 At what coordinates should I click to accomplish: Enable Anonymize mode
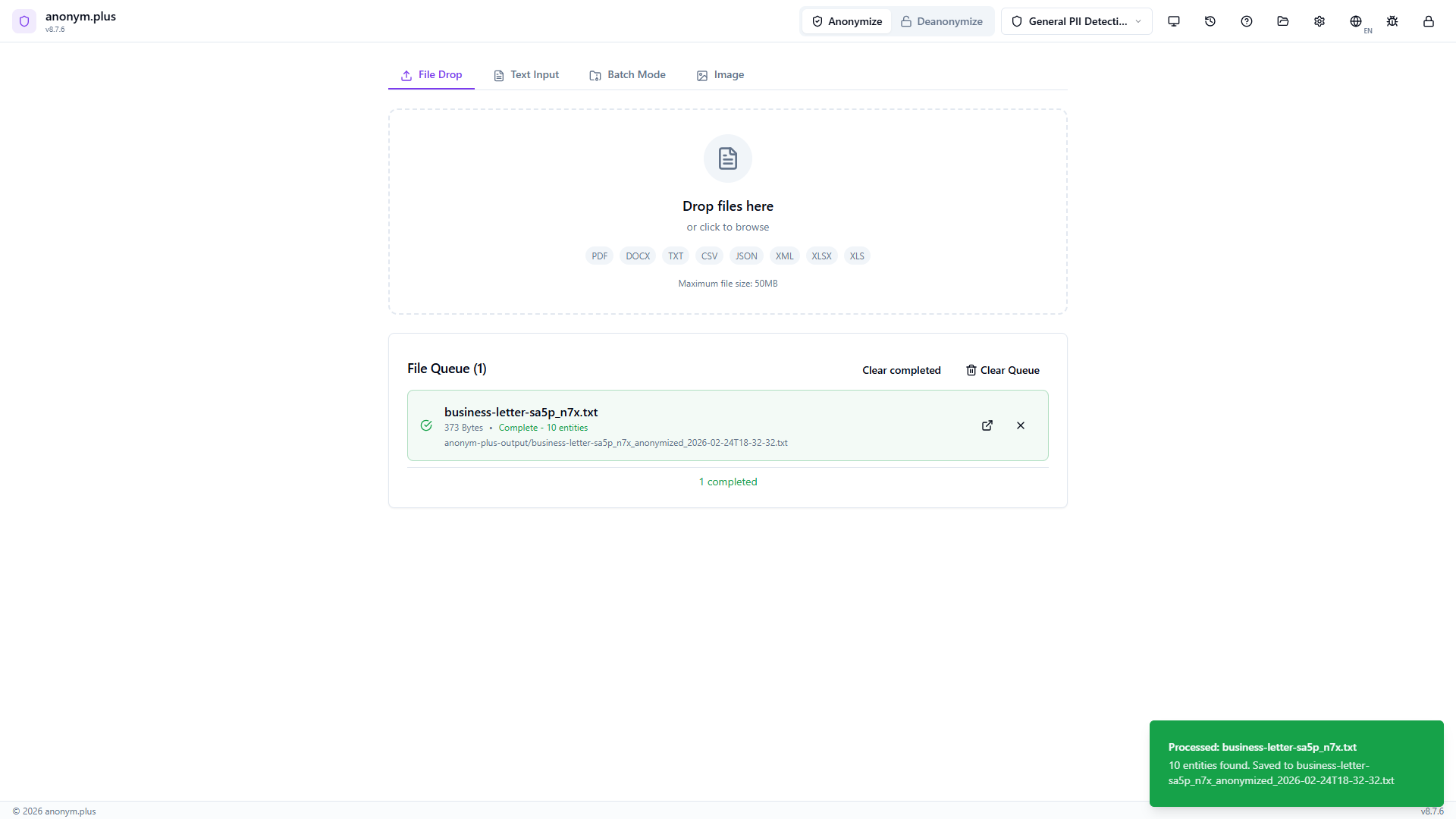(x=846, y=21)
